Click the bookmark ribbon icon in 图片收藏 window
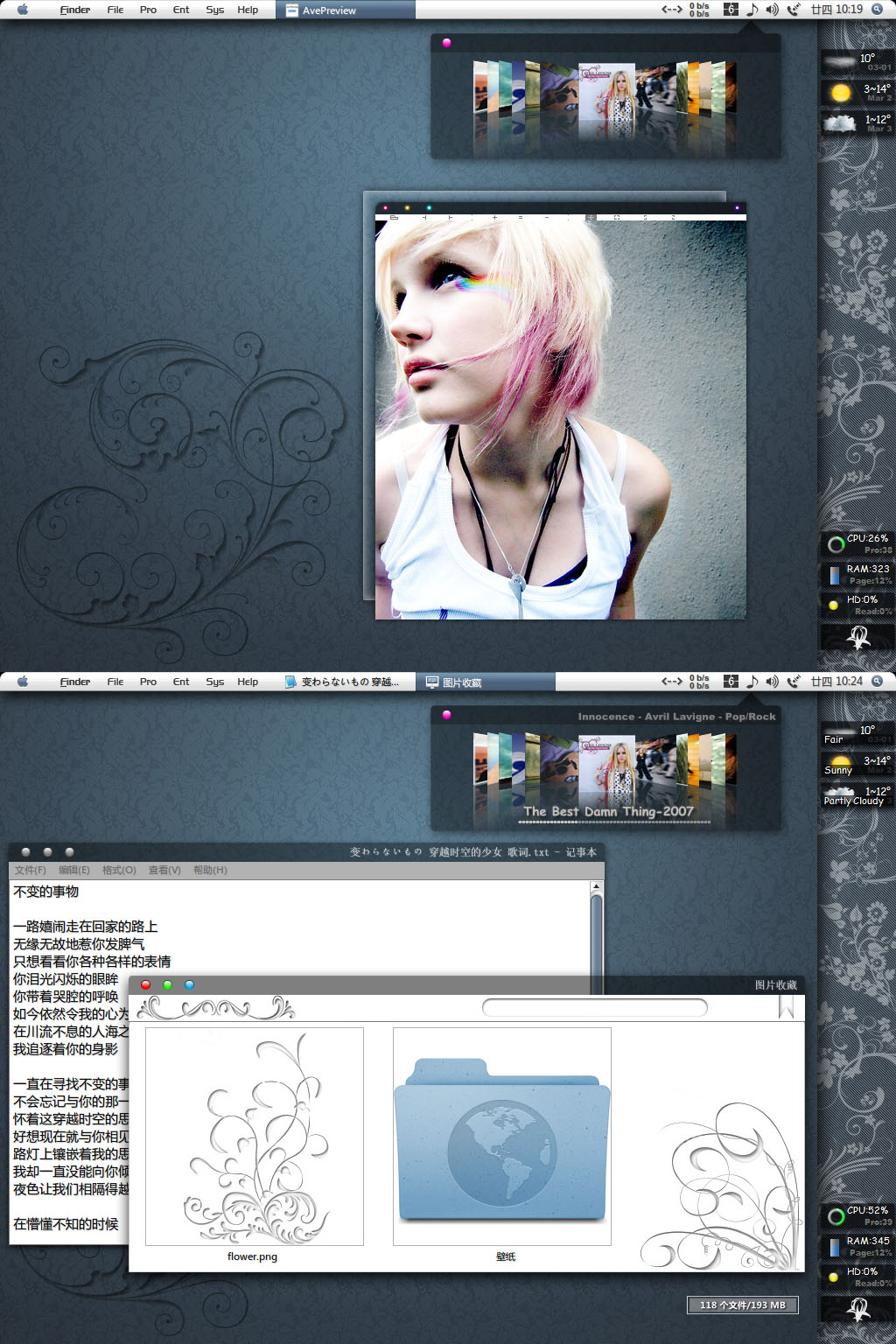 click(x=786, y=1007)
